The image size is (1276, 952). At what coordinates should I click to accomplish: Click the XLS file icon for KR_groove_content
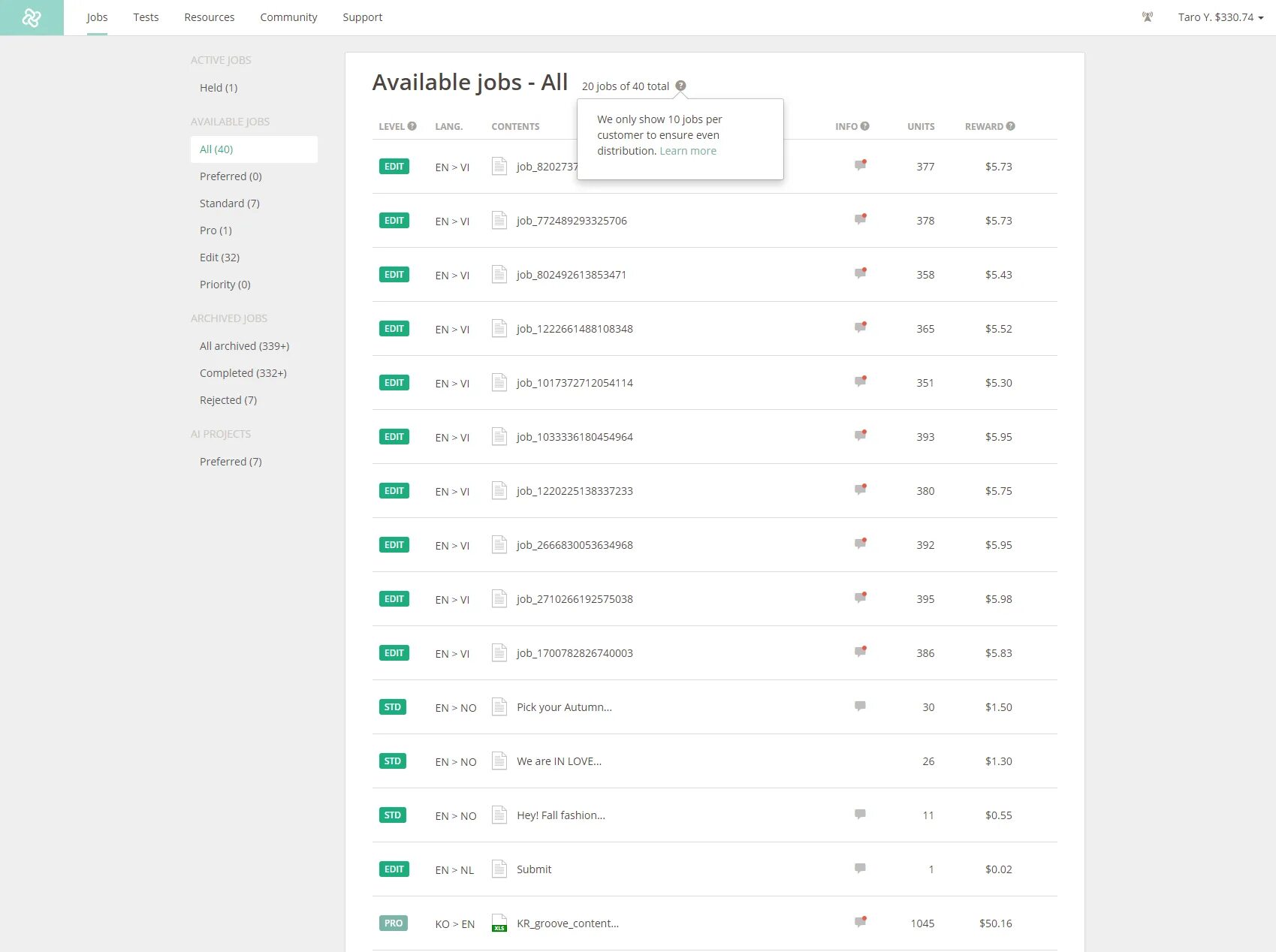coord(499,923)
